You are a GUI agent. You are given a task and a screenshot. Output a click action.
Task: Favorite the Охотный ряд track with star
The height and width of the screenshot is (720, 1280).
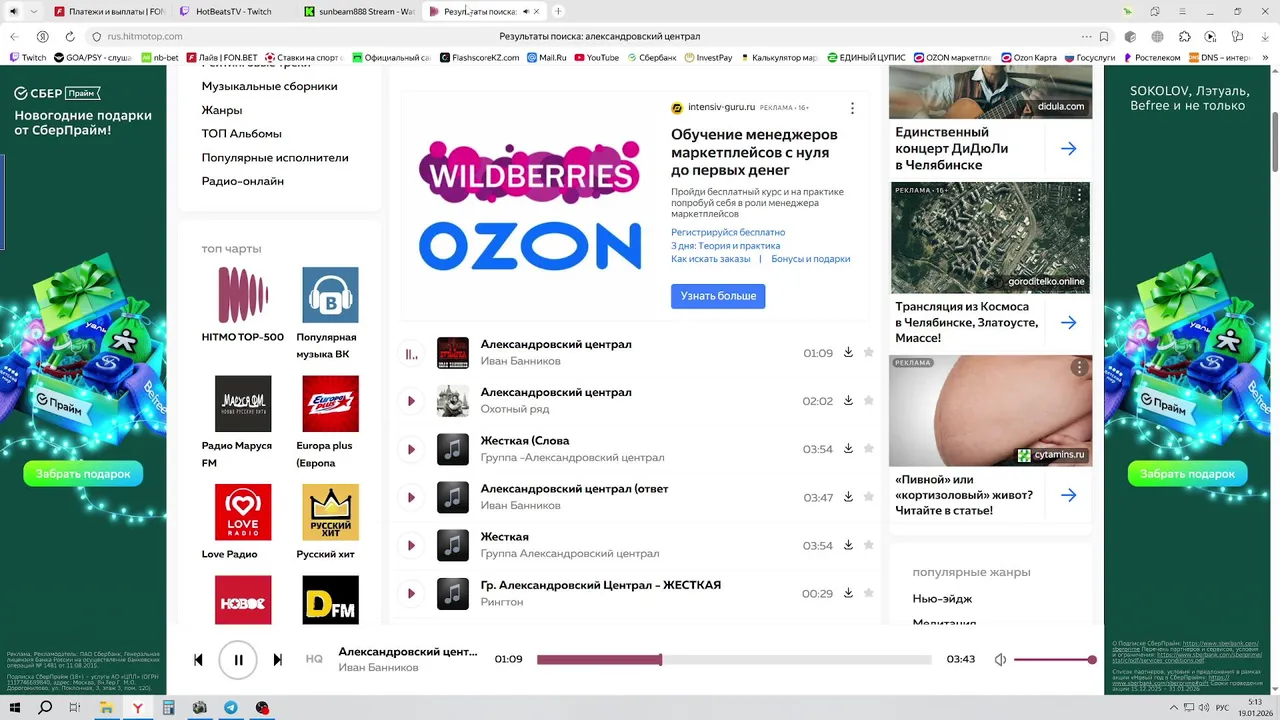869,400
